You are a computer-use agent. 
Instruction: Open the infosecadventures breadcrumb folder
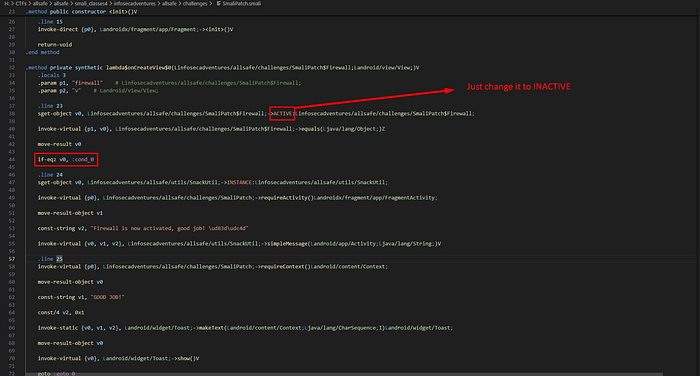134,4
